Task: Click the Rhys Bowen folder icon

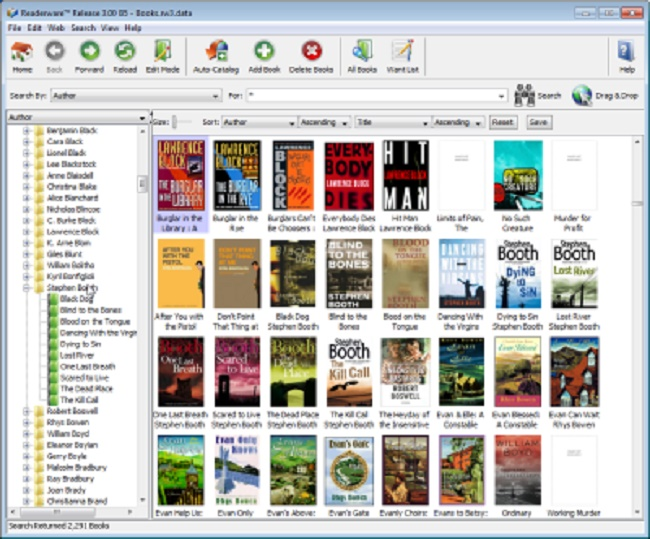Action: click(x=39, y=422)
